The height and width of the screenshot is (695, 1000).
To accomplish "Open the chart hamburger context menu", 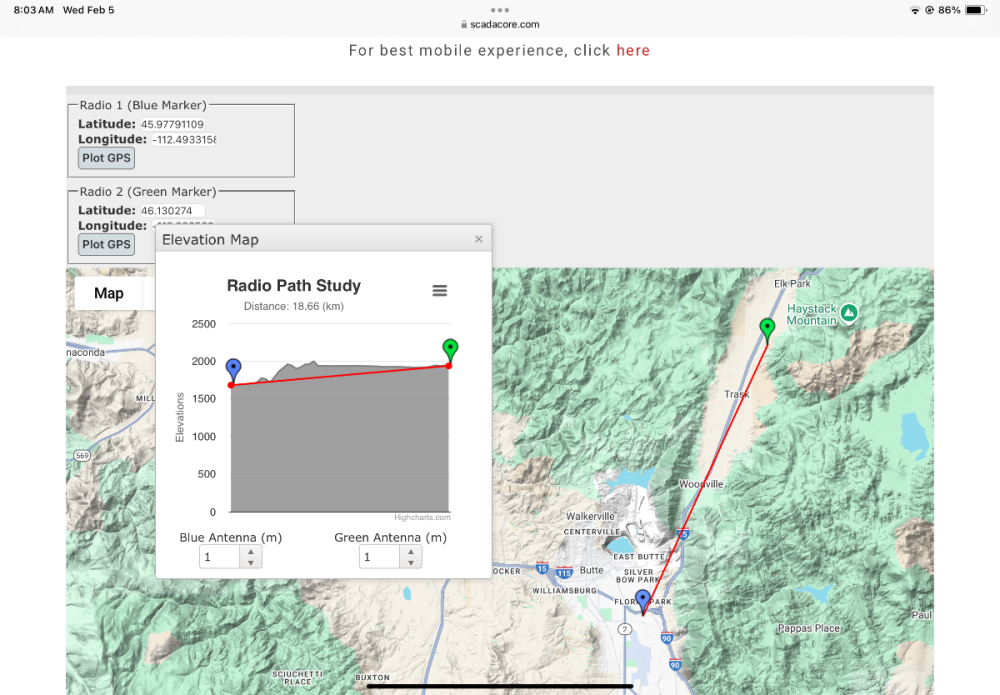I will pos(439,290).
